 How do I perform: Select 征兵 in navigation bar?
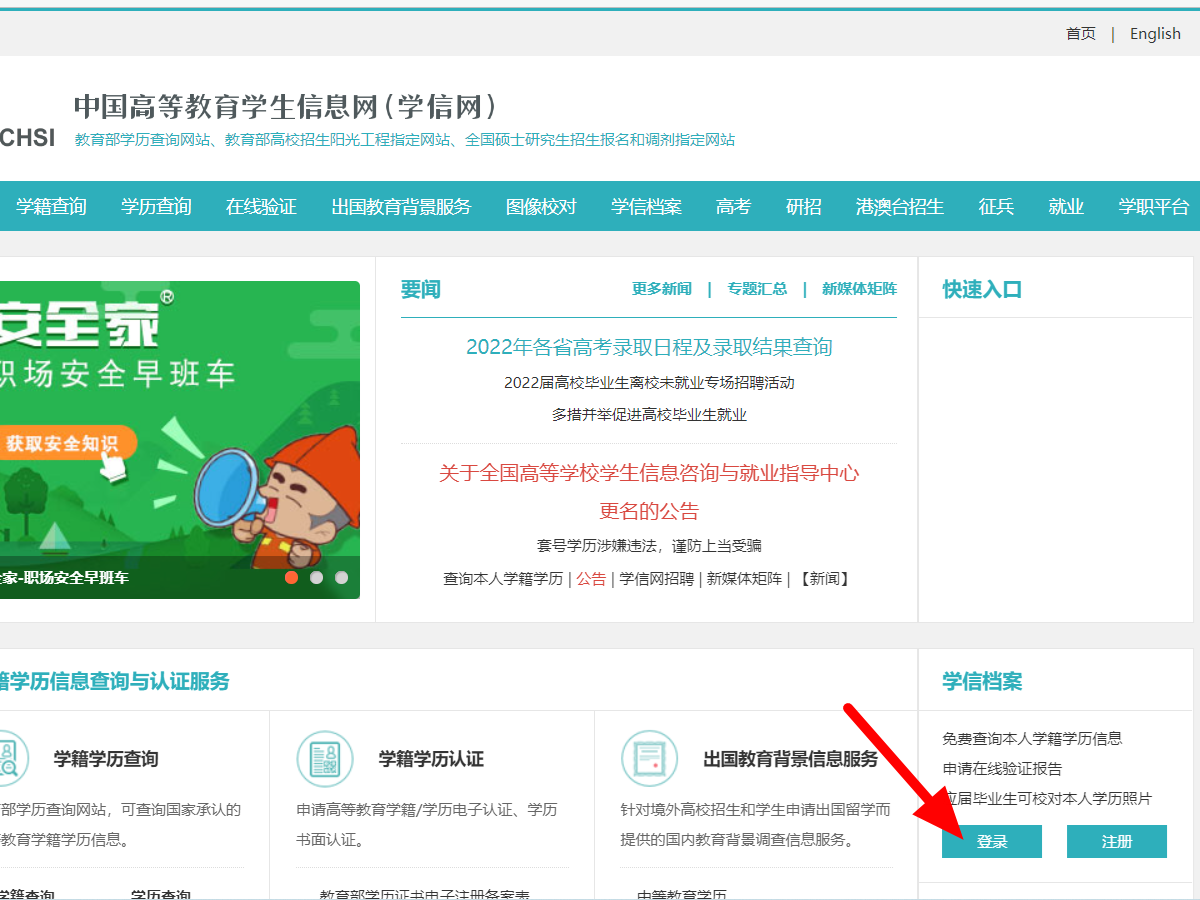coord(996,207)
